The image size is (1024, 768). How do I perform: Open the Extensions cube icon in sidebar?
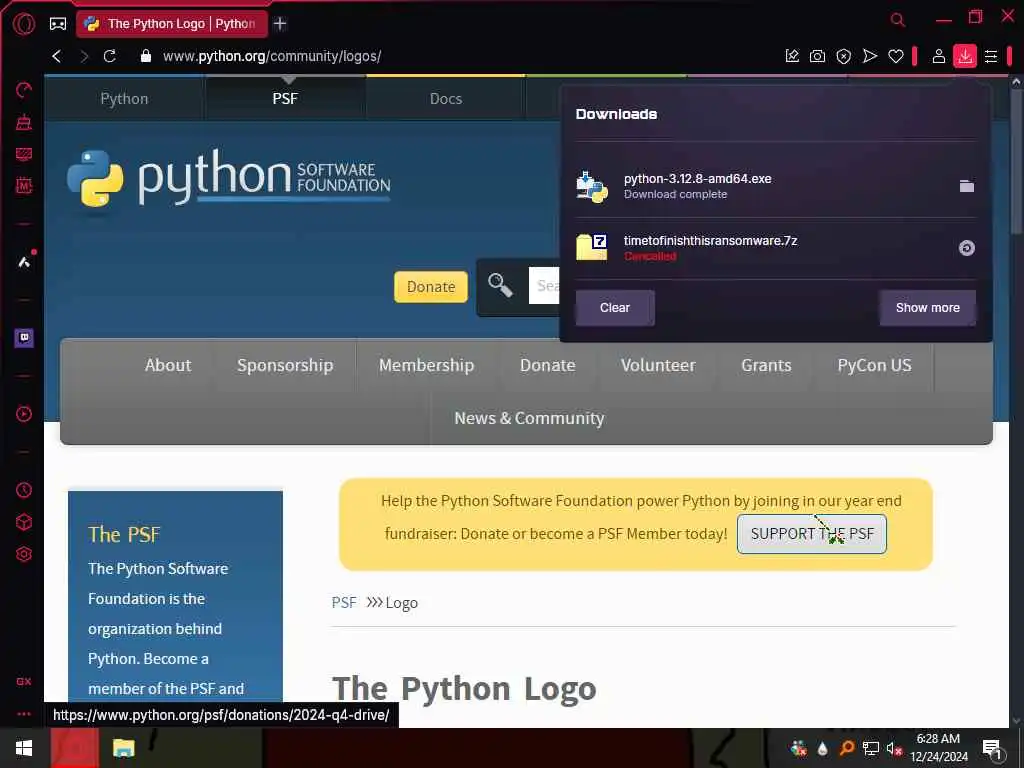(x=24, y=522)
